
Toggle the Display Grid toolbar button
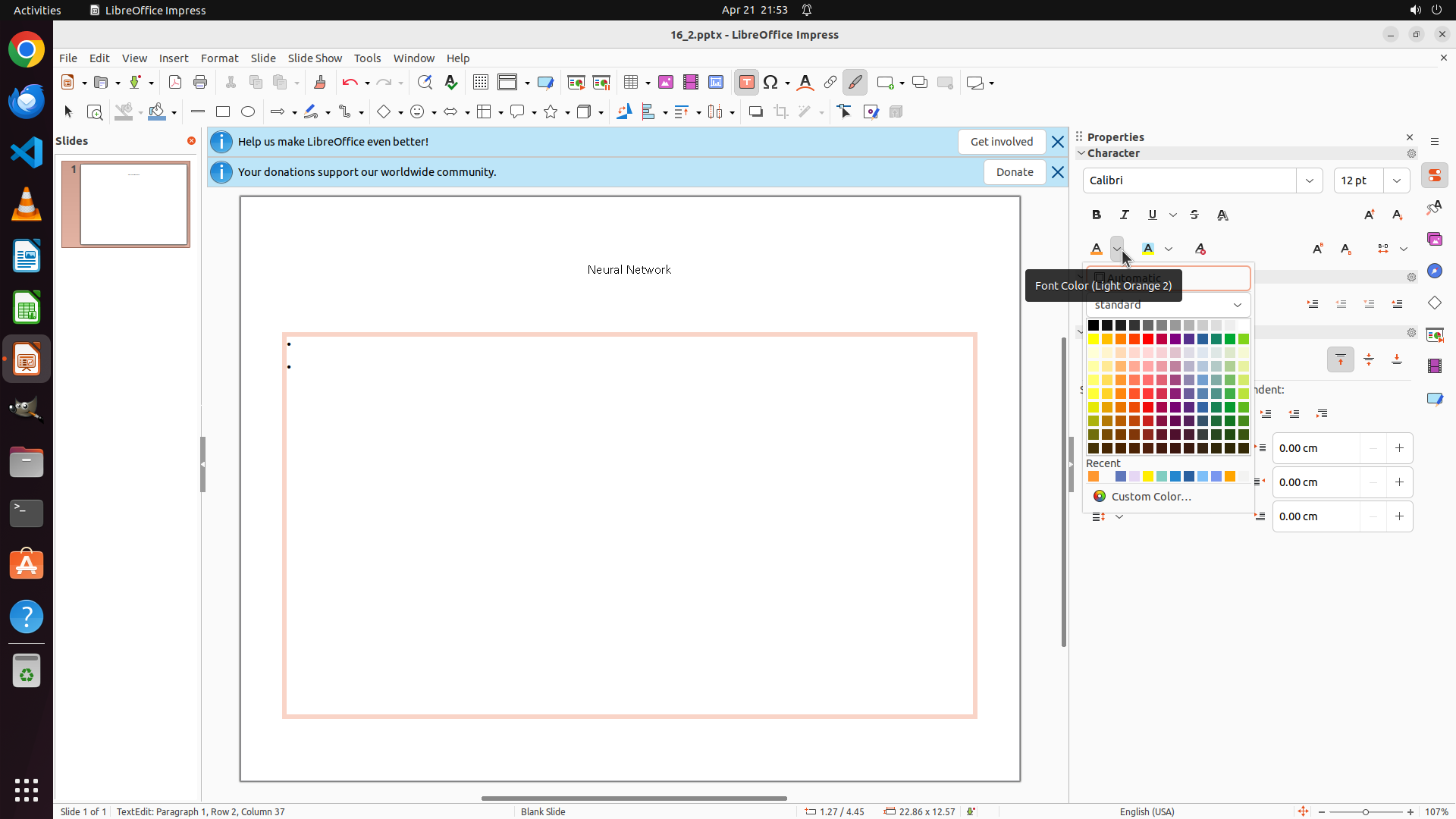click(480, 83)
